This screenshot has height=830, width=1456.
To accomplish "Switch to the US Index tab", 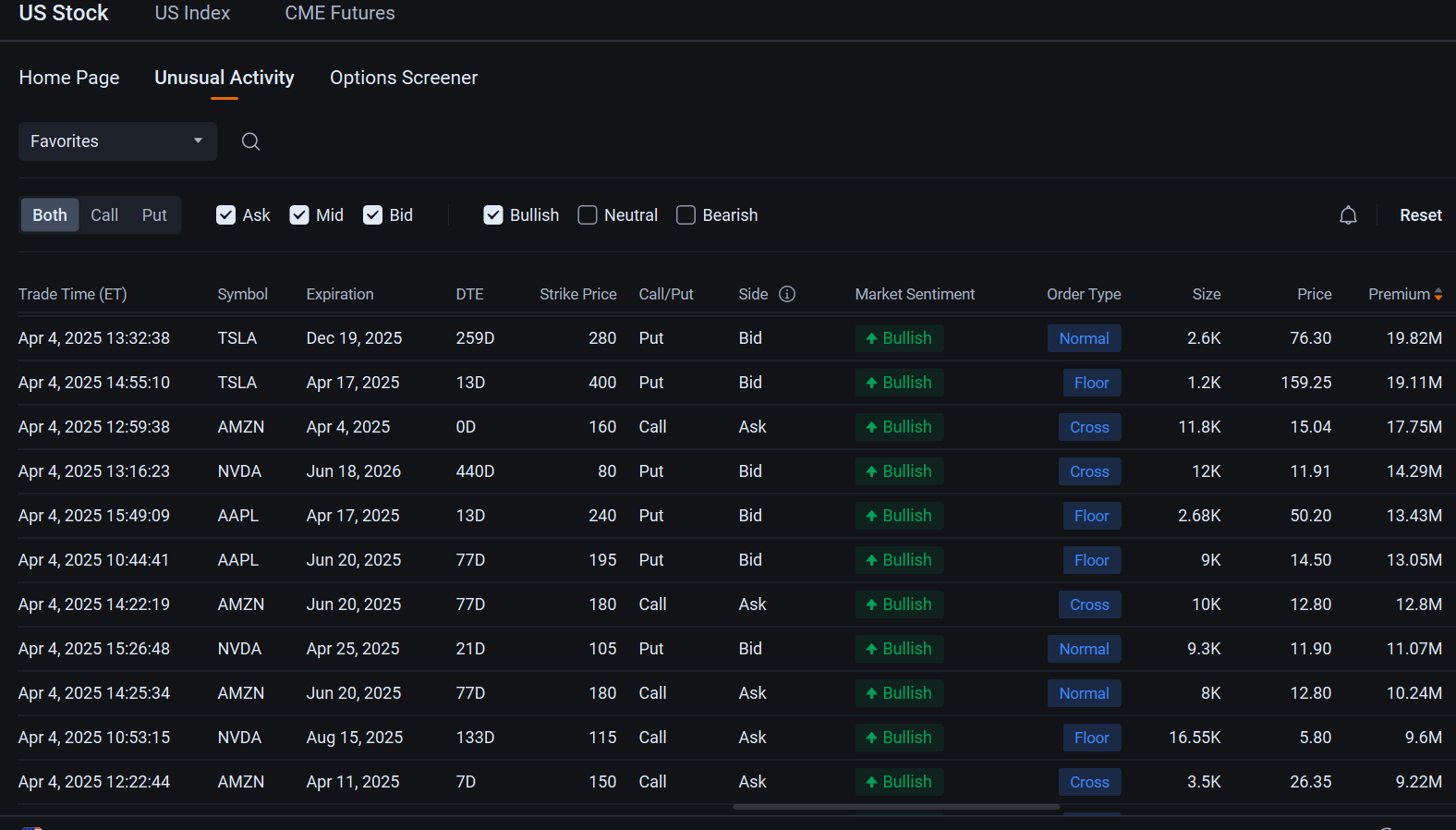I will [192, 13].
